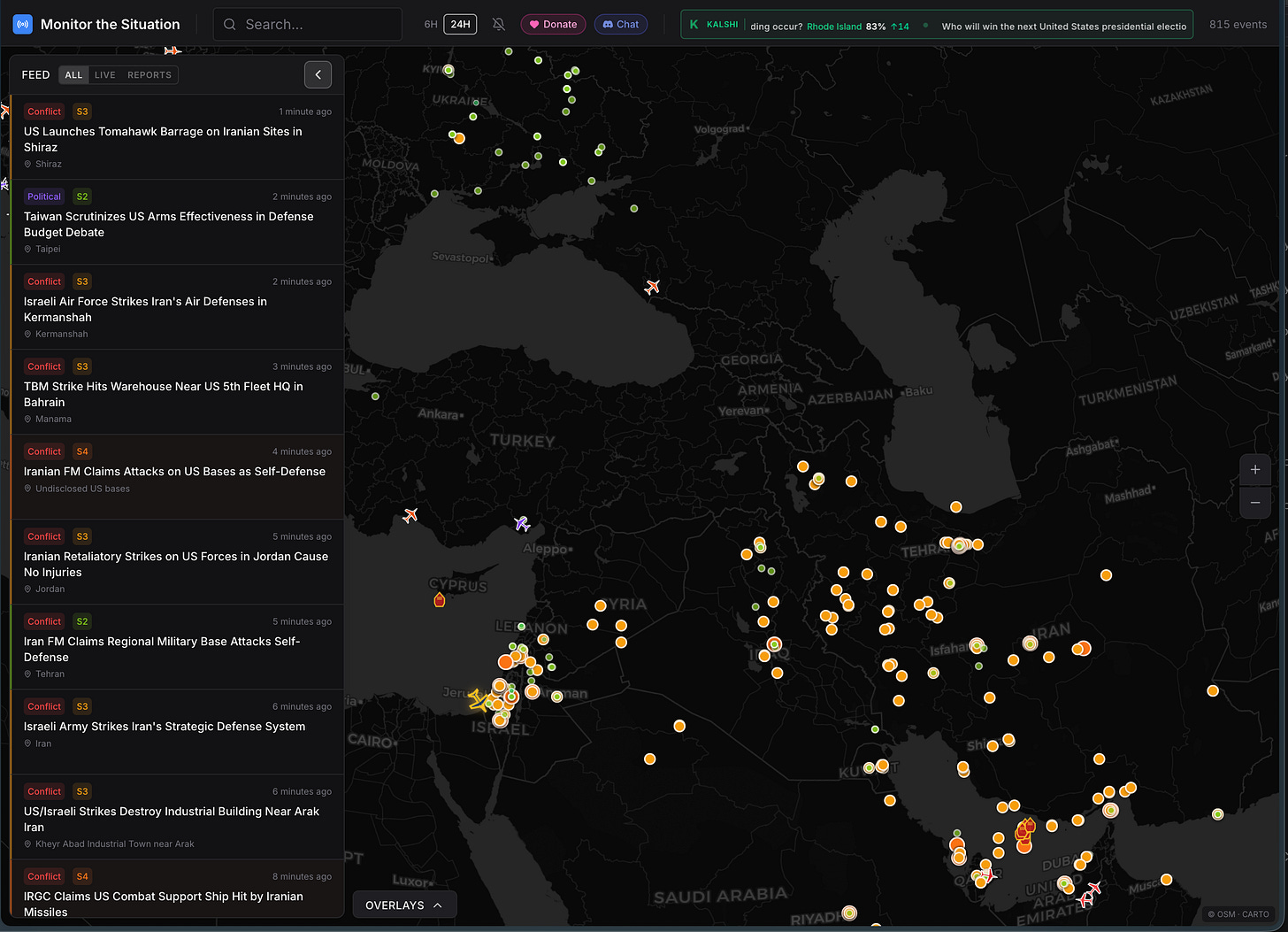
Task: Click the purple aircraft icon near Aleppo
Action: point(522,524)
